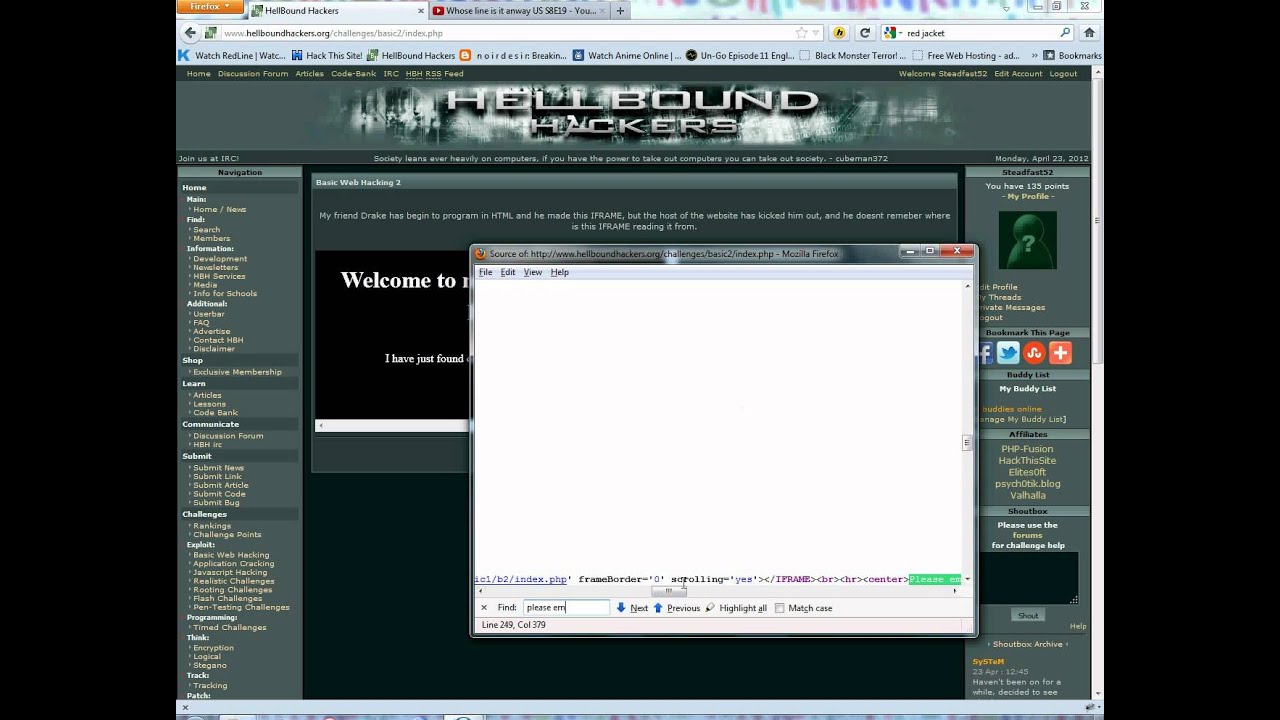Close the find bar with X icon
This screenshot has height=720, width=1280.
[484, 607]
